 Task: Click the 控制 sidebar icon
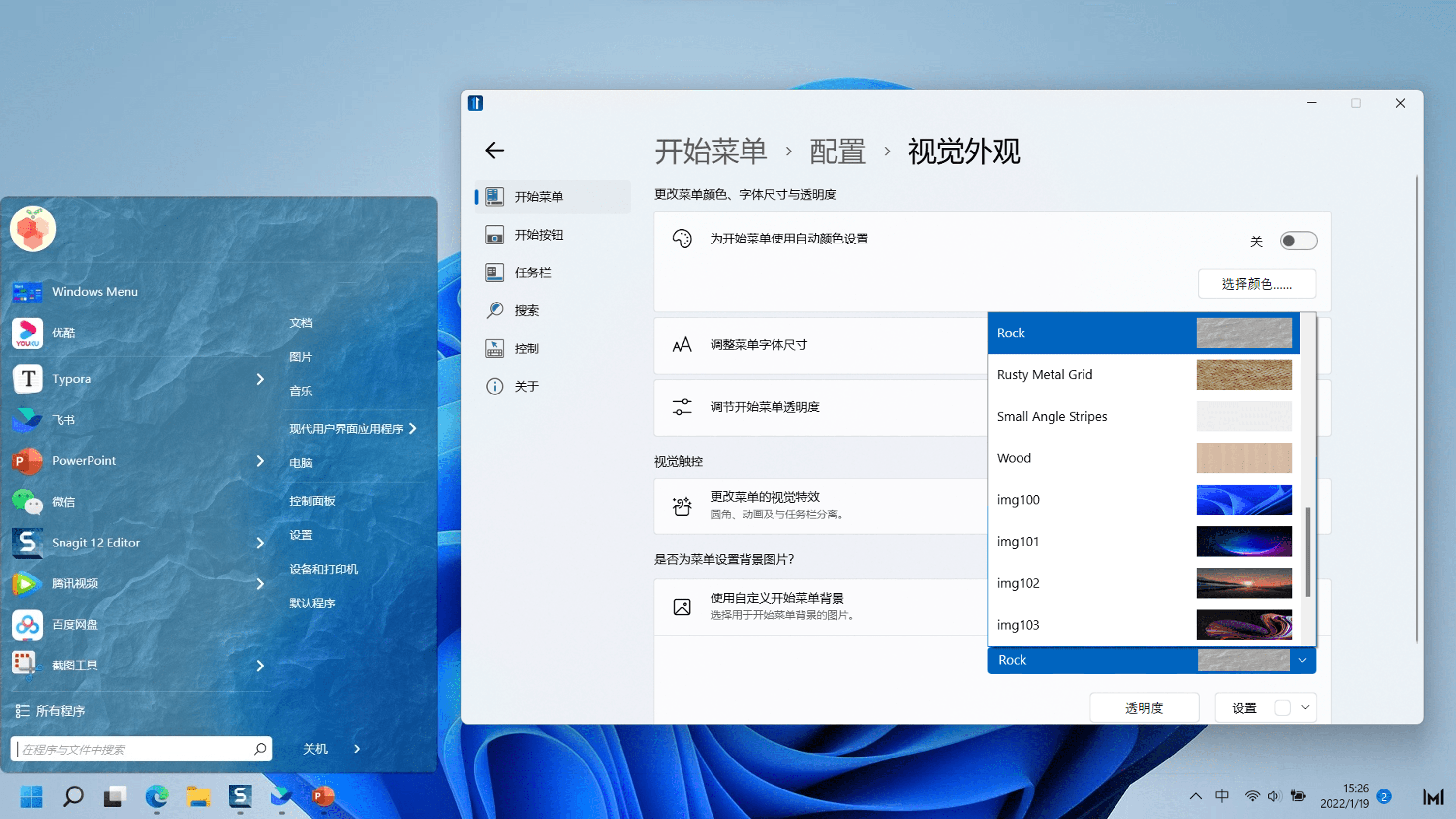pyautogui.click(x=494, y=348)
